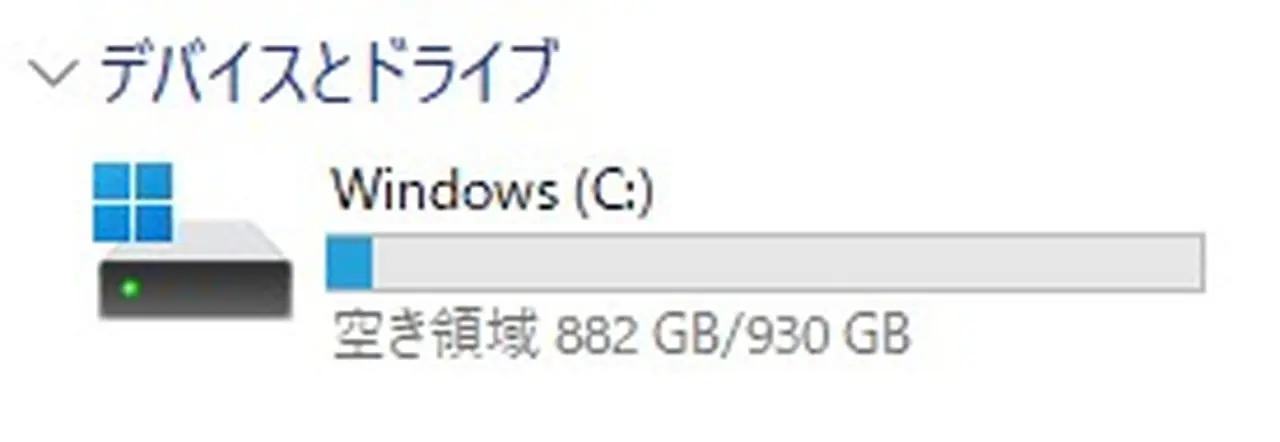Image resolution: width=1280 pixels, height=442 pixels.
Task: Click the gray free-space part of capacity bar
Action: tap(786, 263)
